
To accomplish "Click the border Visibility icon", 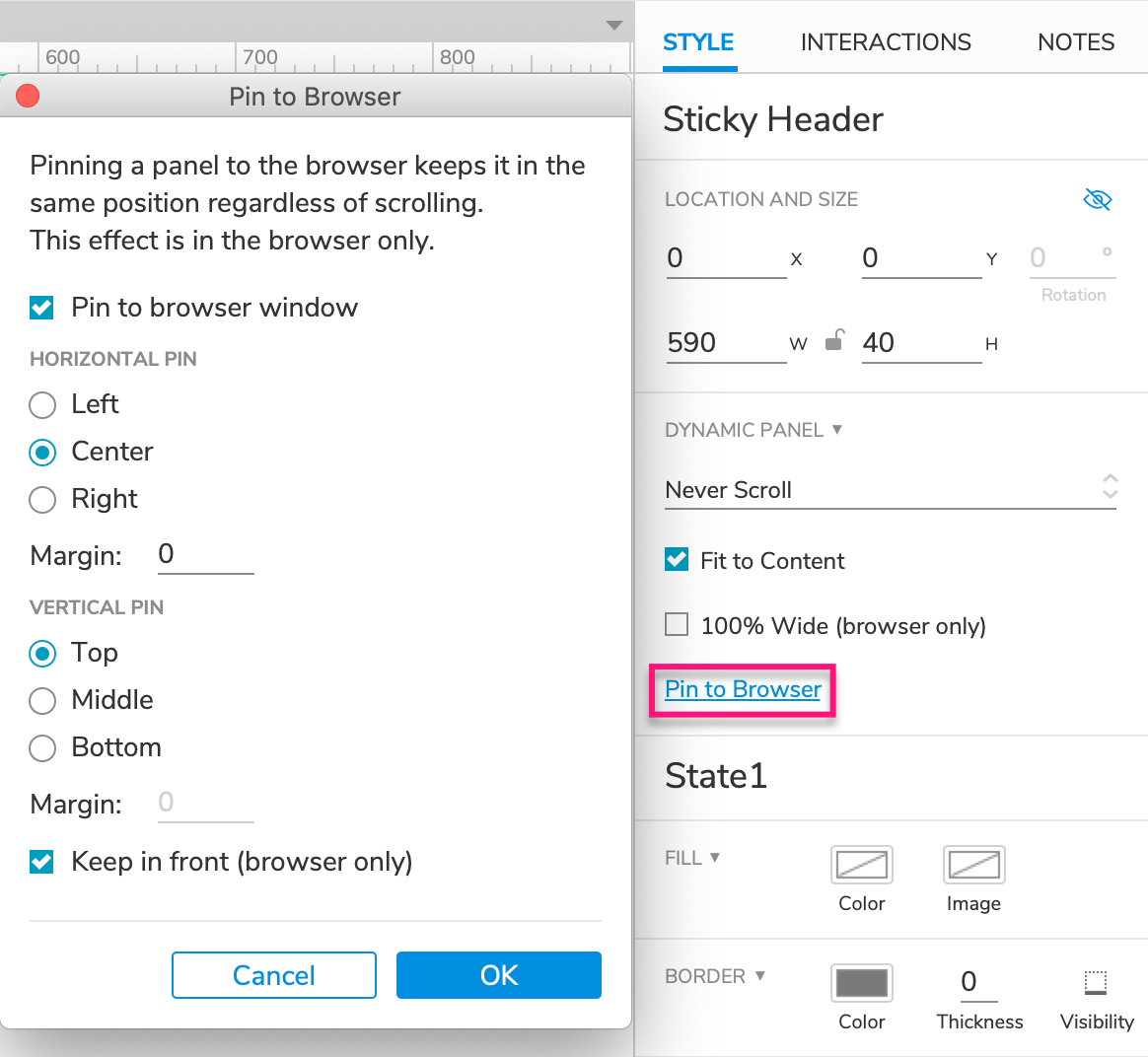I will pos(1096,983).
